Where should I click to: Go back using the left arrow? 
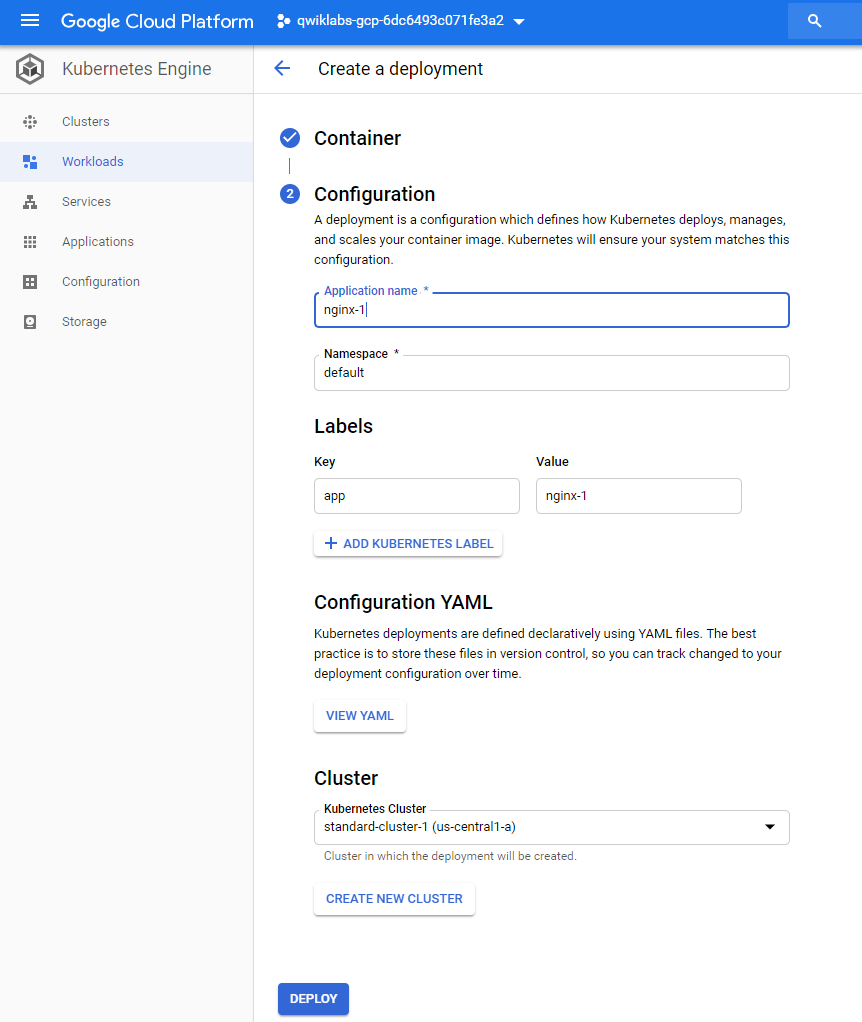pyautogui.click(x=282, y=68)
